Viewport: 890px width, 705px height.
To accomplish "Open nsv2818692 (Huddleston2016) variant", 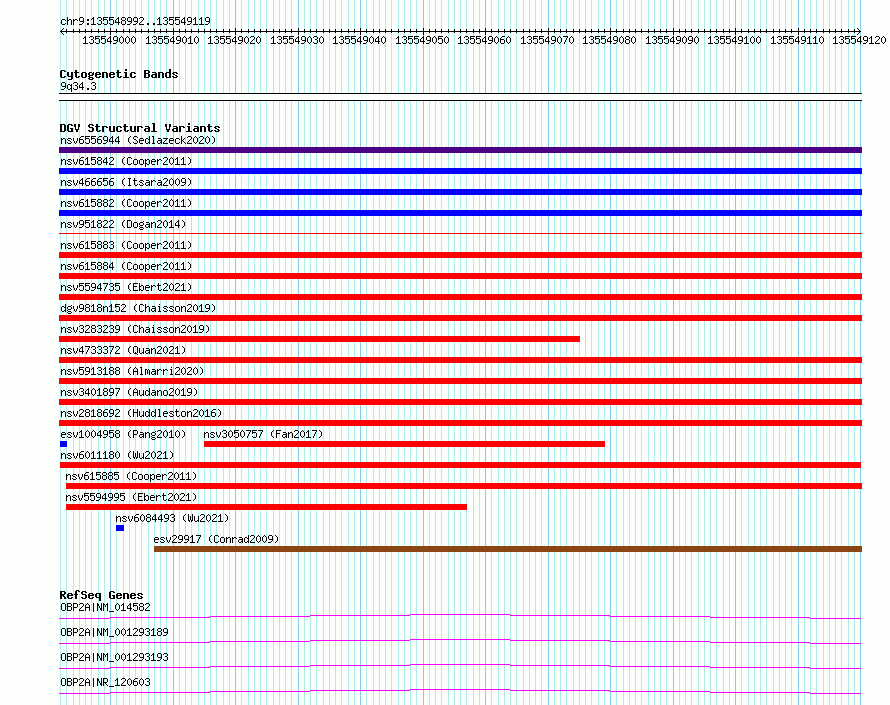I will pos(141,413).
